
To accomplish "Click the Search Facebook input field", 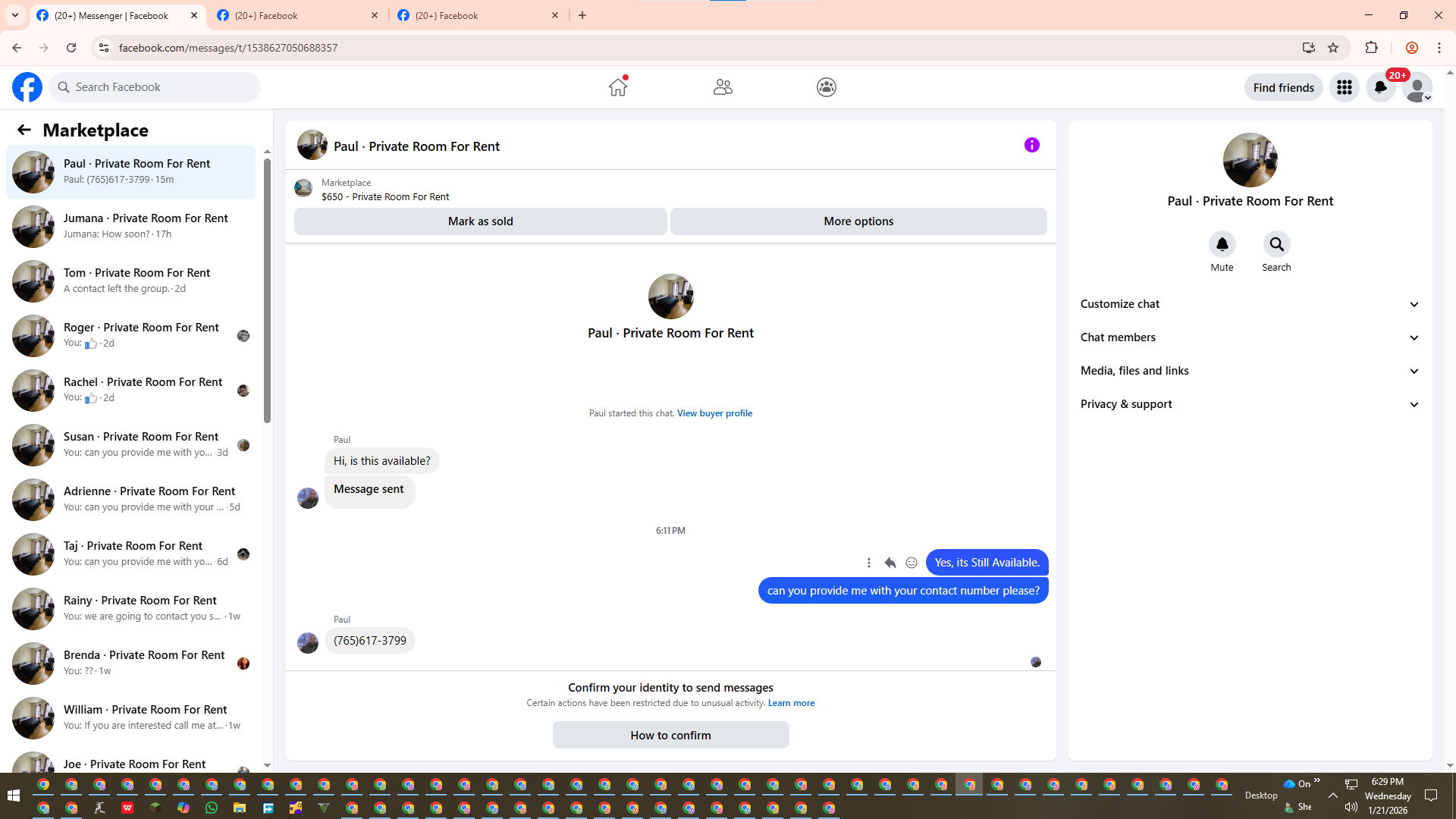I will pos(163,87).
